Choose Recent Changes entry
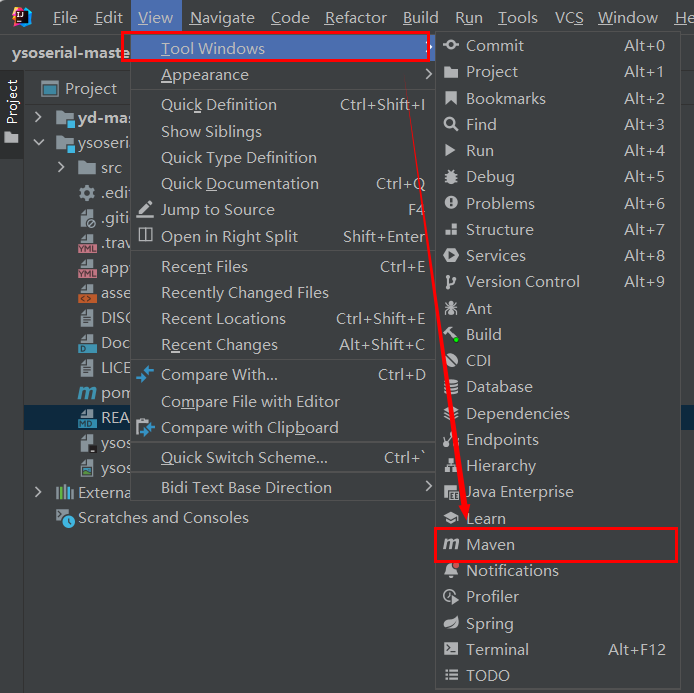The height and width of the screenshot is (693, 694). point(282,345)
